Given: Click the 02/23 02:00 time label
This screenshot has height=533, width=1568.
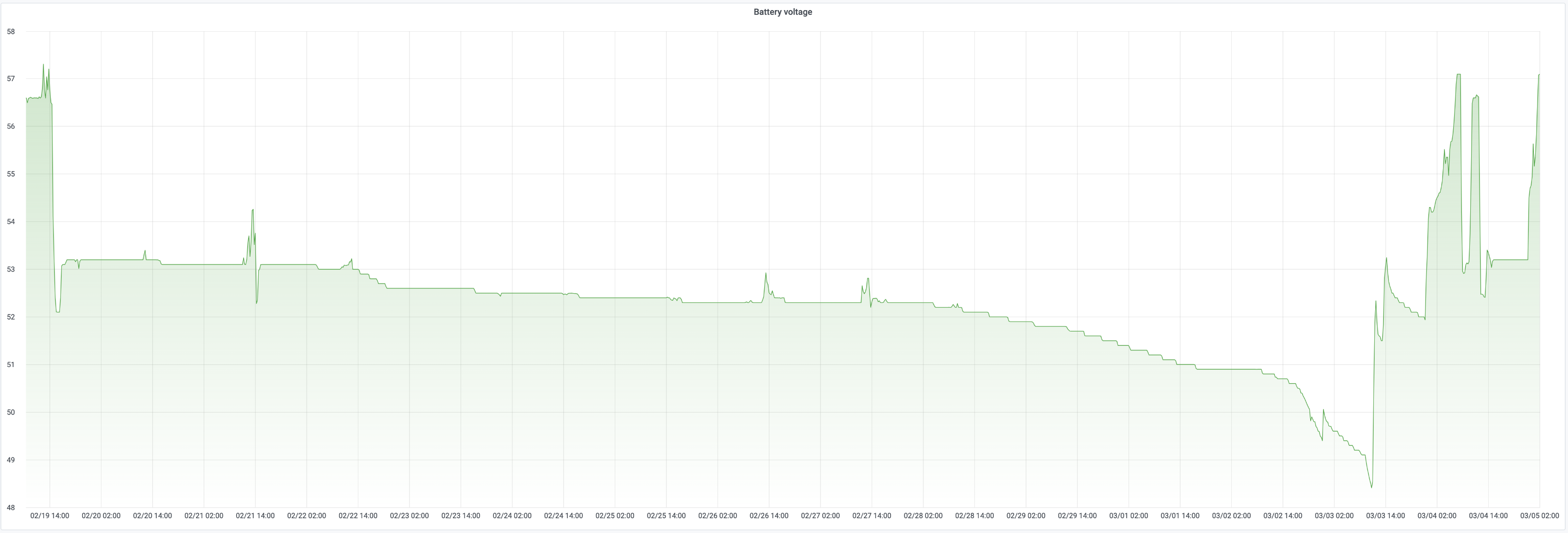Looking at the screenshot, I should pyautogui.click(x=410, y=515).
